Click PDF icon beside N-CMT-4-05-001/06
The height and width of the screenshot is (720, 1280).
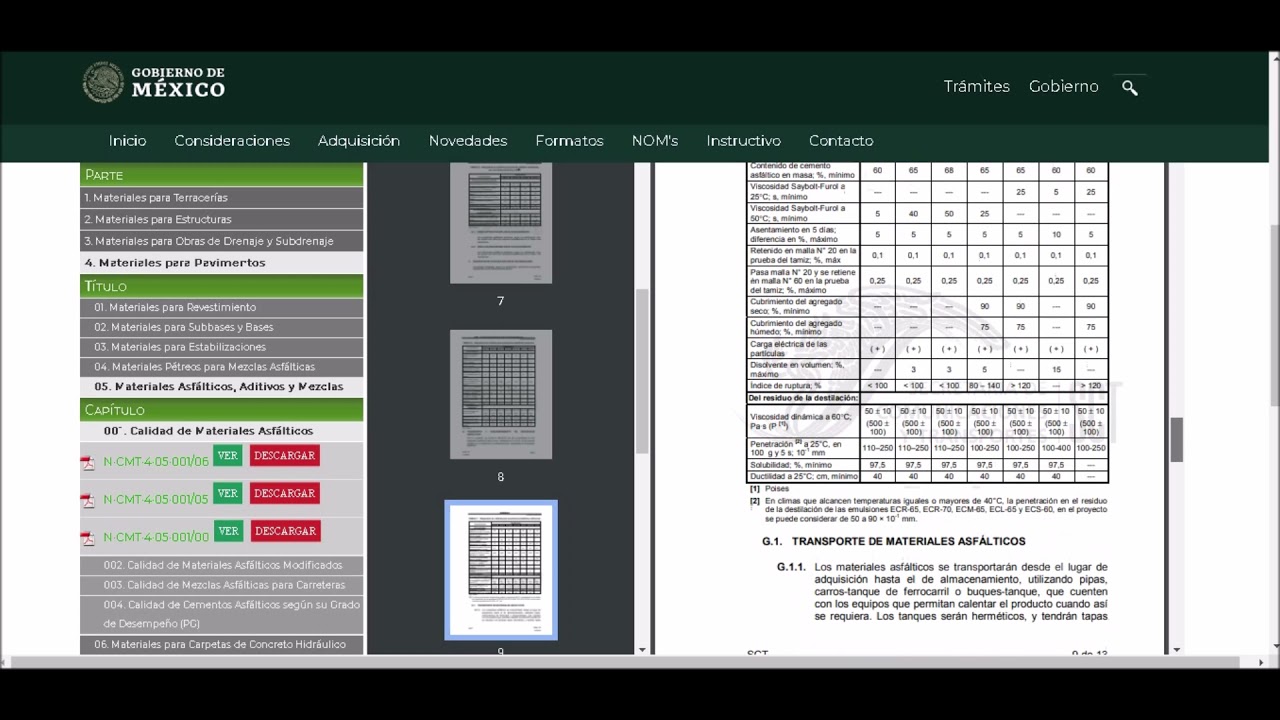(x=88, y=462)
